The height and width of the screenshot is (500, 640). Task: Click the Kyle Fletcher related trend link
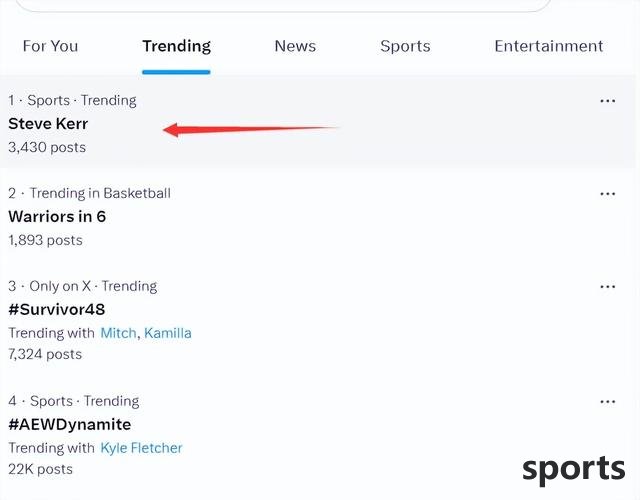tap(141, 448)
